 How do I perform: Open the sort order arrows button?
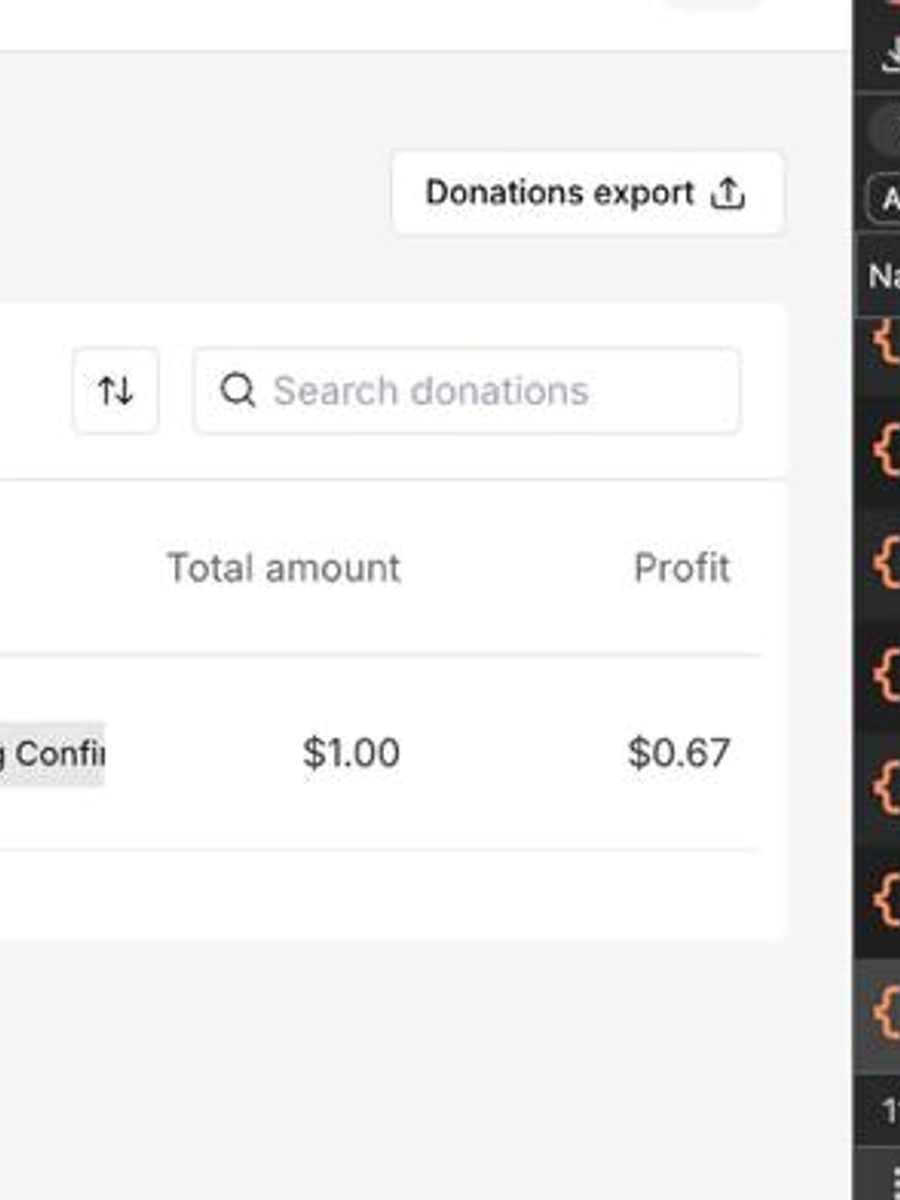pos(115,390)
